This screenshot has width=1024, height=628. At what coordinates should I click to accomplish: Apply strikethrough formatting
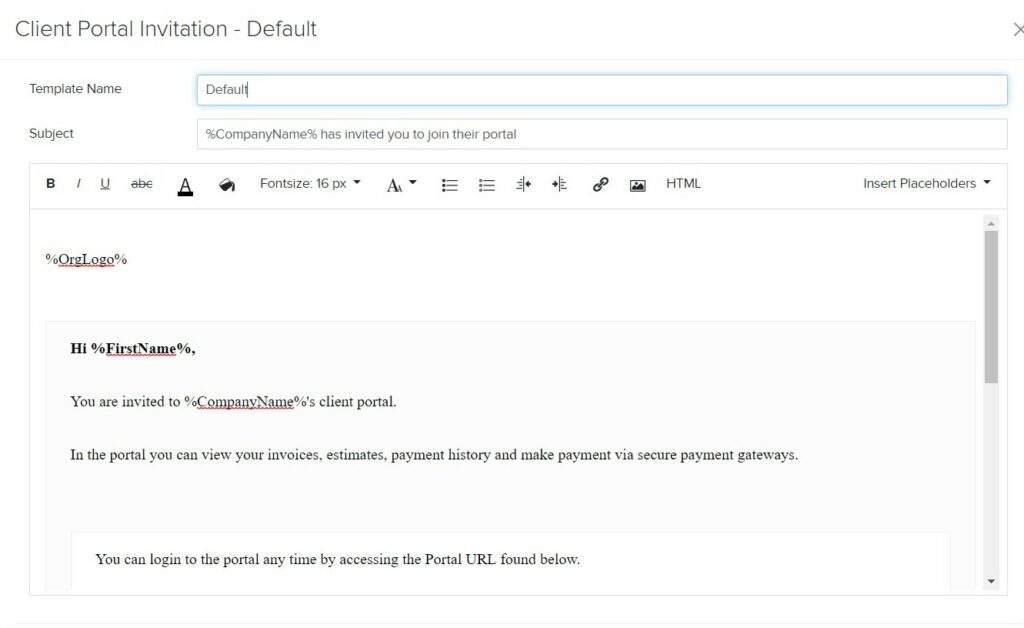pyautogui.click(x=141, y=184)
